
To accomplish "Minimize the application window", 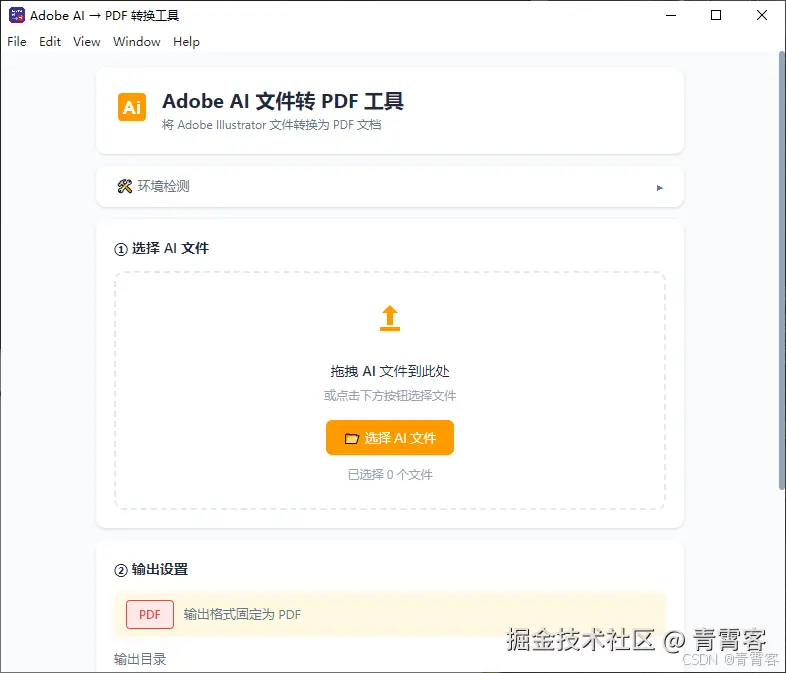I will pos(671,16).
